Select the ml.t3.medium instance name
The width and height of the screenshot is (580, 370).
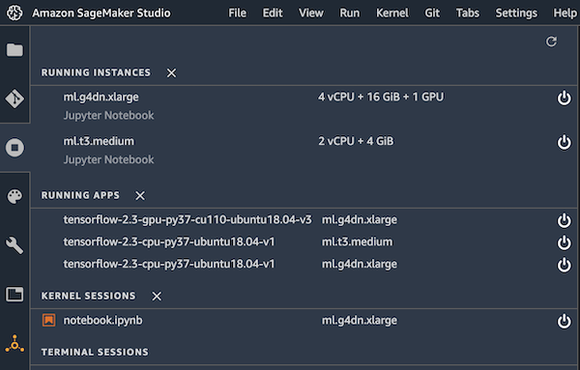pyautogui.click(x=99, y=141)
